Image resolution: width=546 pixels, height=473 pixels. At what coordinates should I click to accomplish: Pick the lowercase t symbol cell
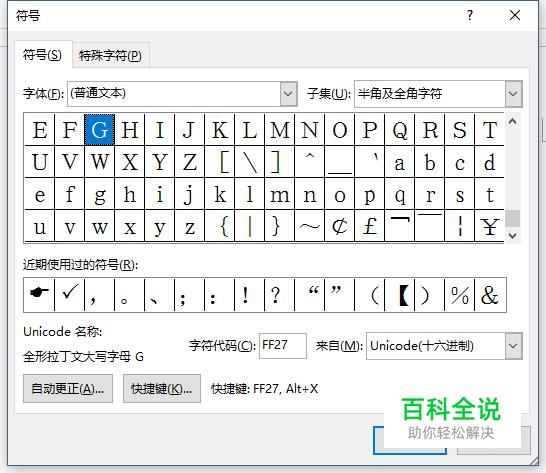click(x=489, y=194)
